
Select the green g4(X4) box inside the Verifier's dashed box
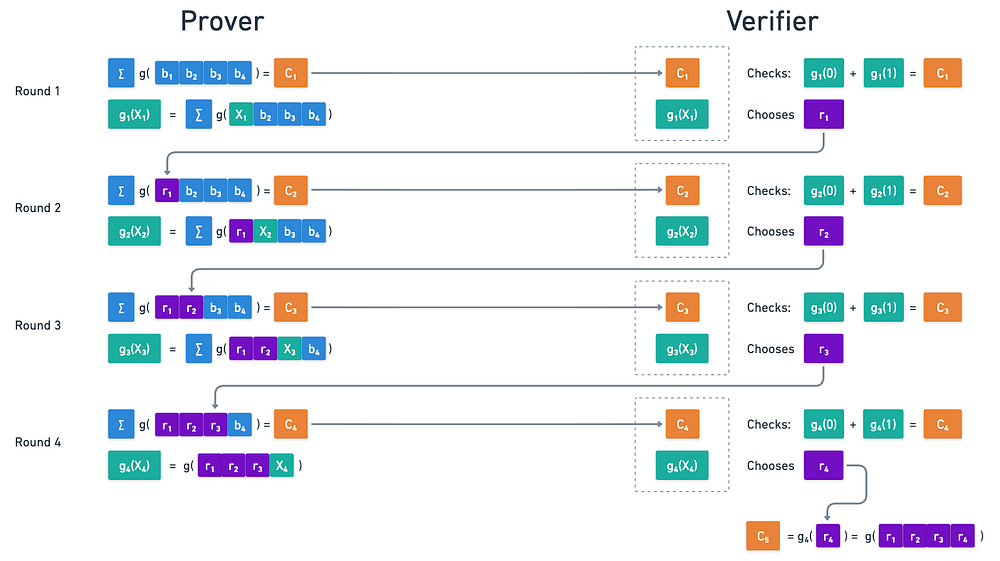pyautogui.click(x=682, y=466)
